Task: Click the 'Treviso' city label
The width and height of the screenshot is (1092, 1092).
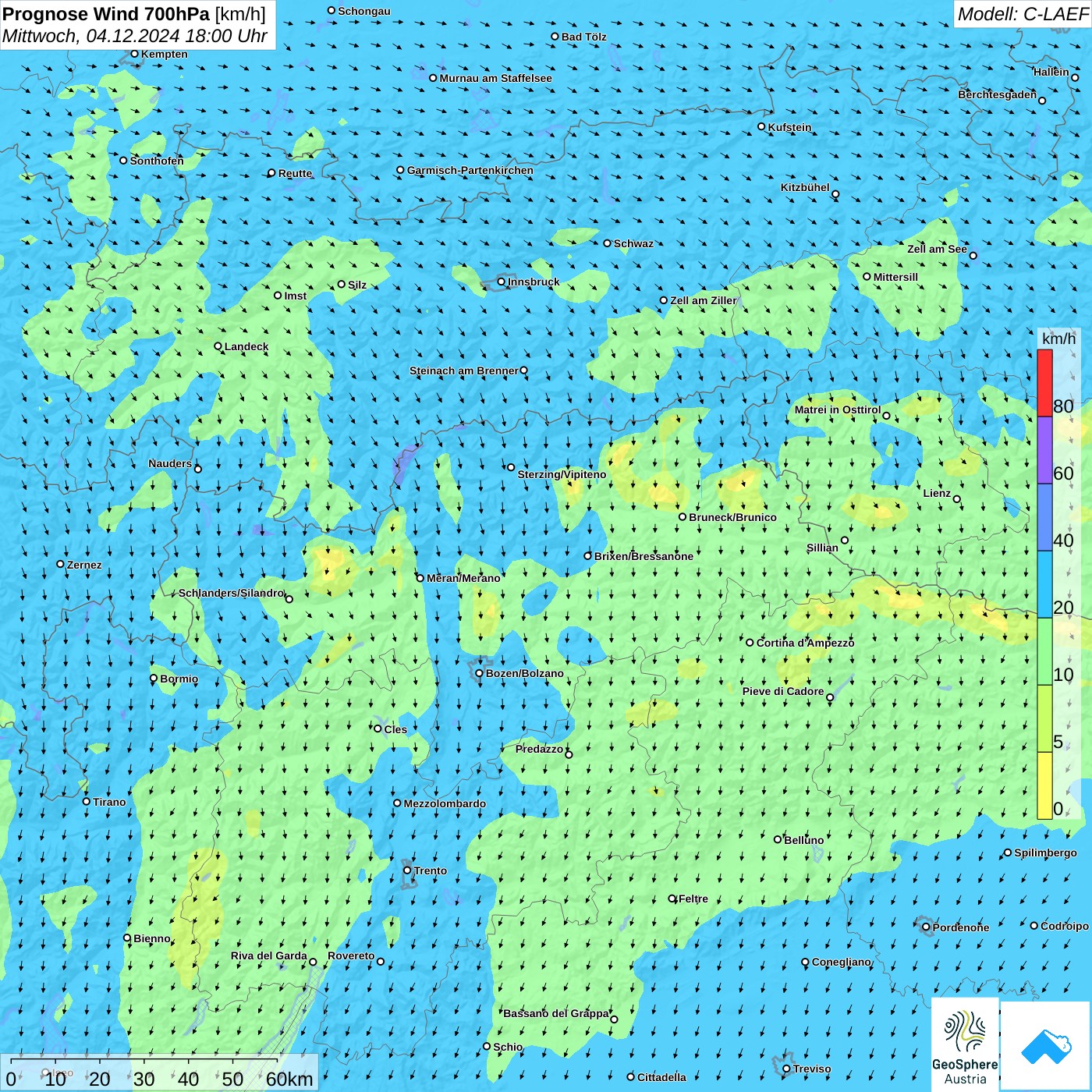Action: tap(811, 1069)
